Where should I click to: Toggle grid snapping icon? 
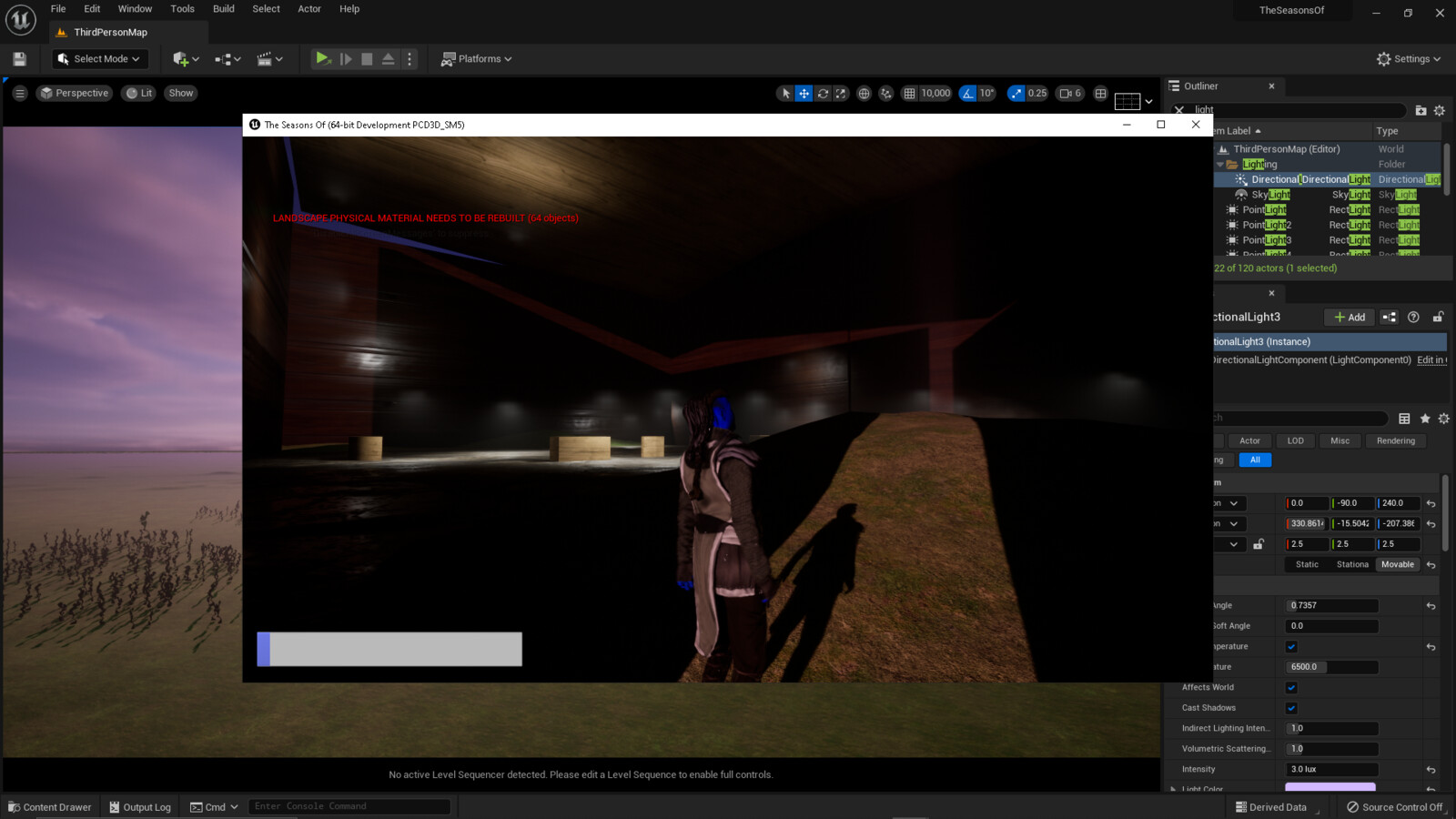[x=909, y=93]
